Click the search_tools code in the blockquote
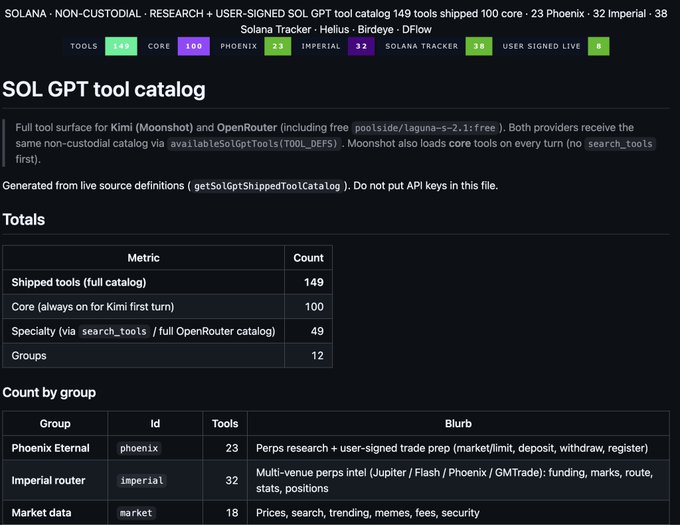 [x=620, y=143]
